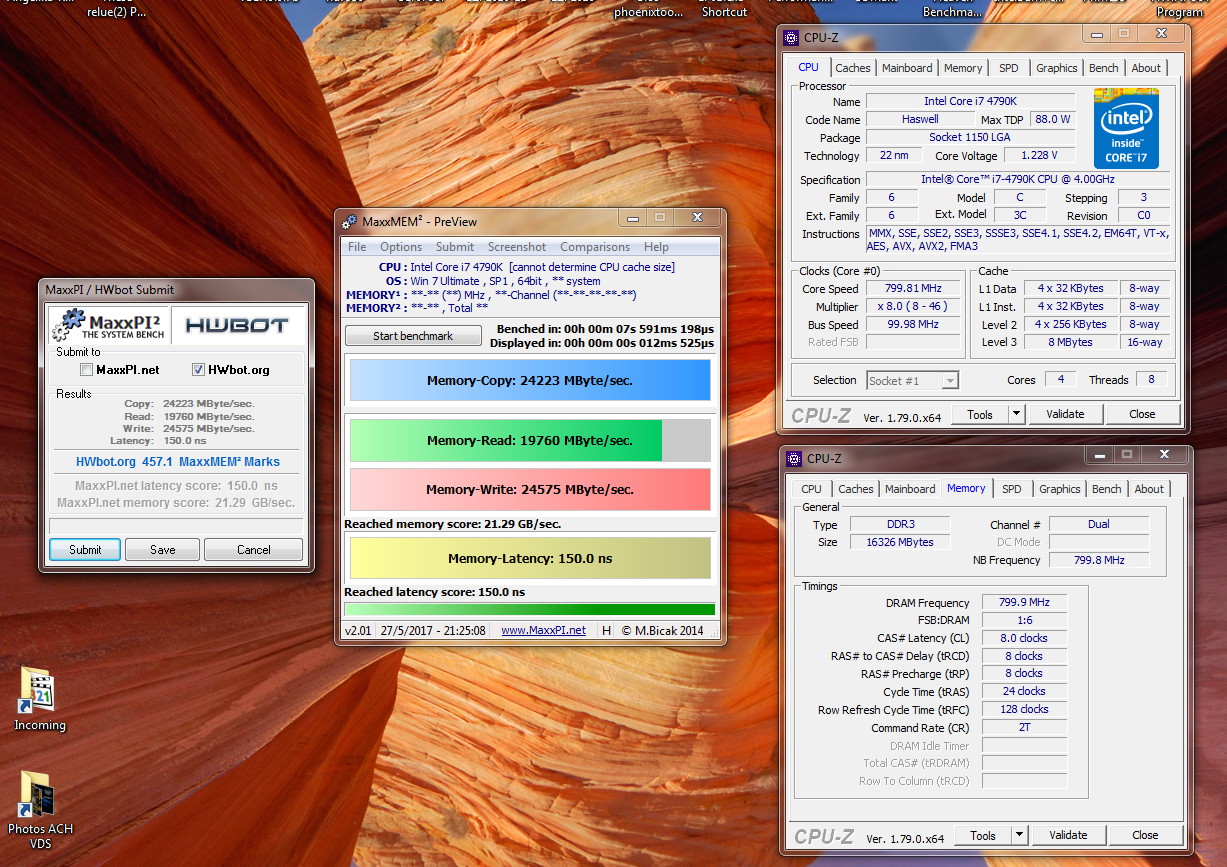
Task: Click the Command Rate 2T value
Action: coord(1025,728)
